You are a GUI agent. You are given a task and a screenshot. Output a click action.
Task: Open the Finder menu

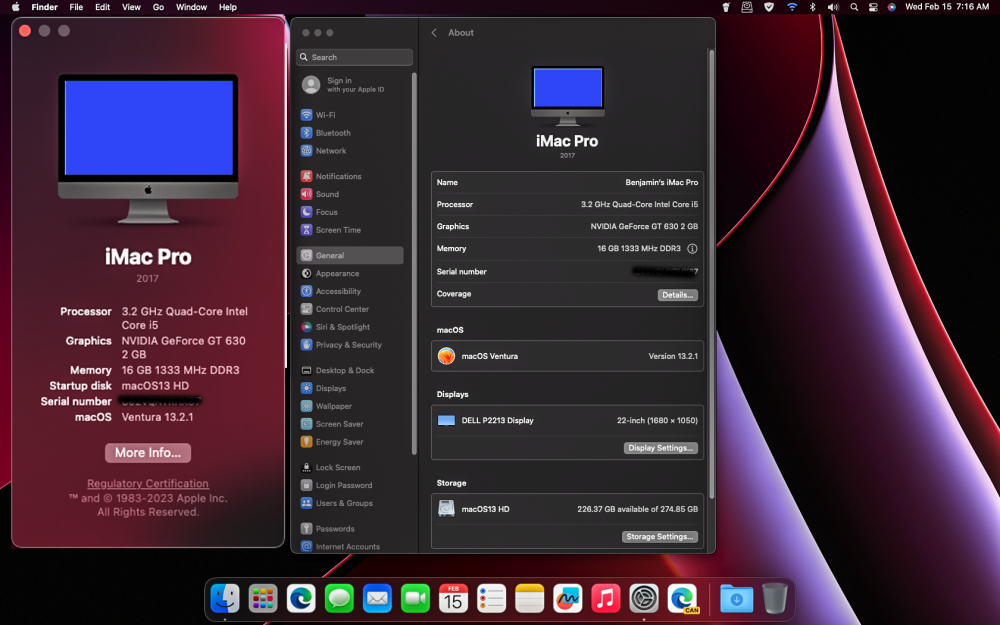coord(45,7)
